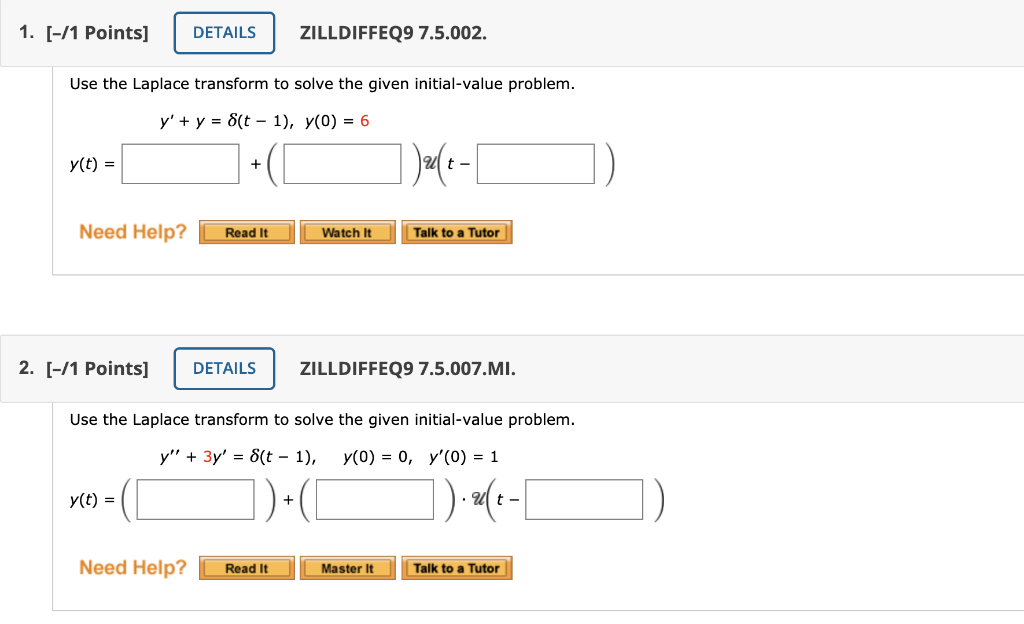1024x624 pixels.
Task: Open DETAILS for problem 2
Action: tap(224, 368)
